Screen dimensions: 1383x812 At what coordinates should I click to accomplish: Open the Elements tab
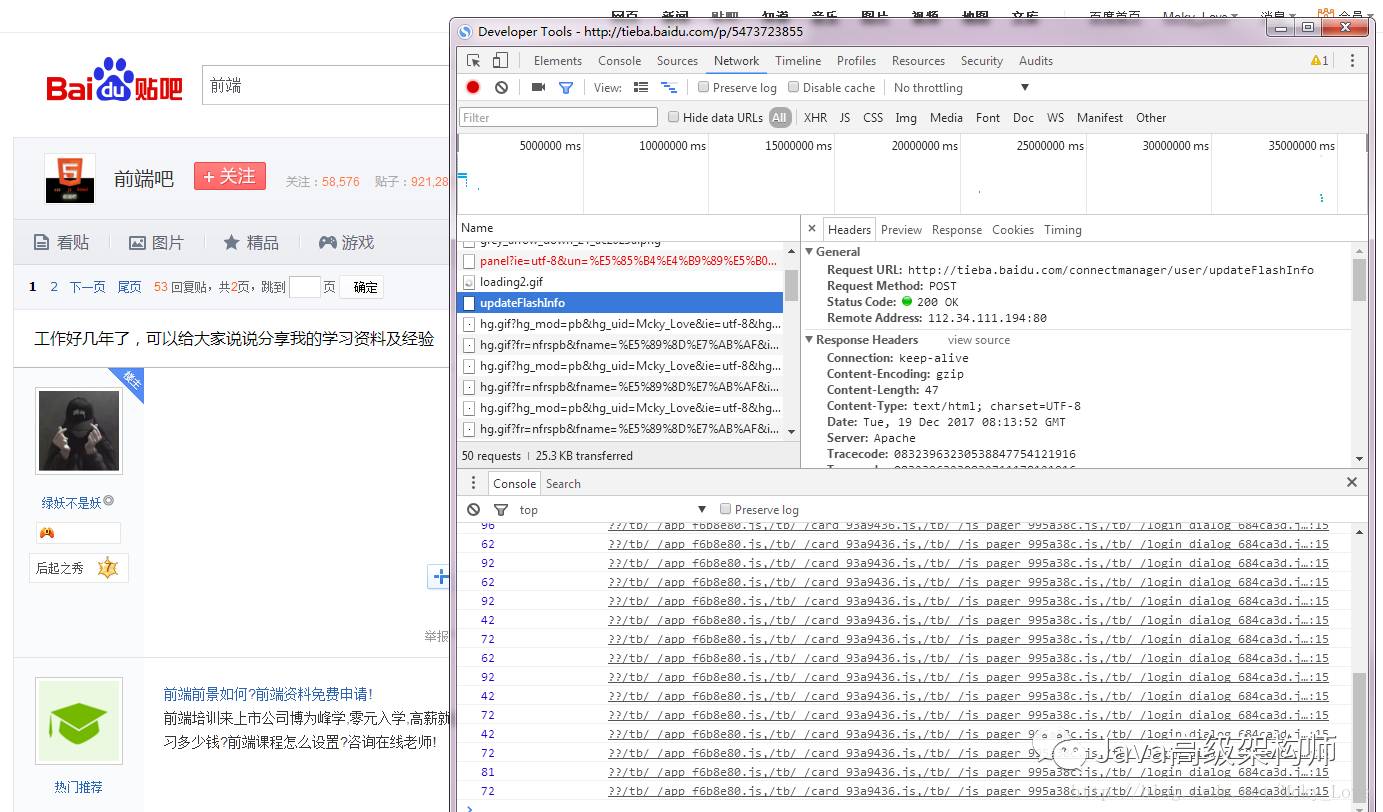(x=557, y=61)
